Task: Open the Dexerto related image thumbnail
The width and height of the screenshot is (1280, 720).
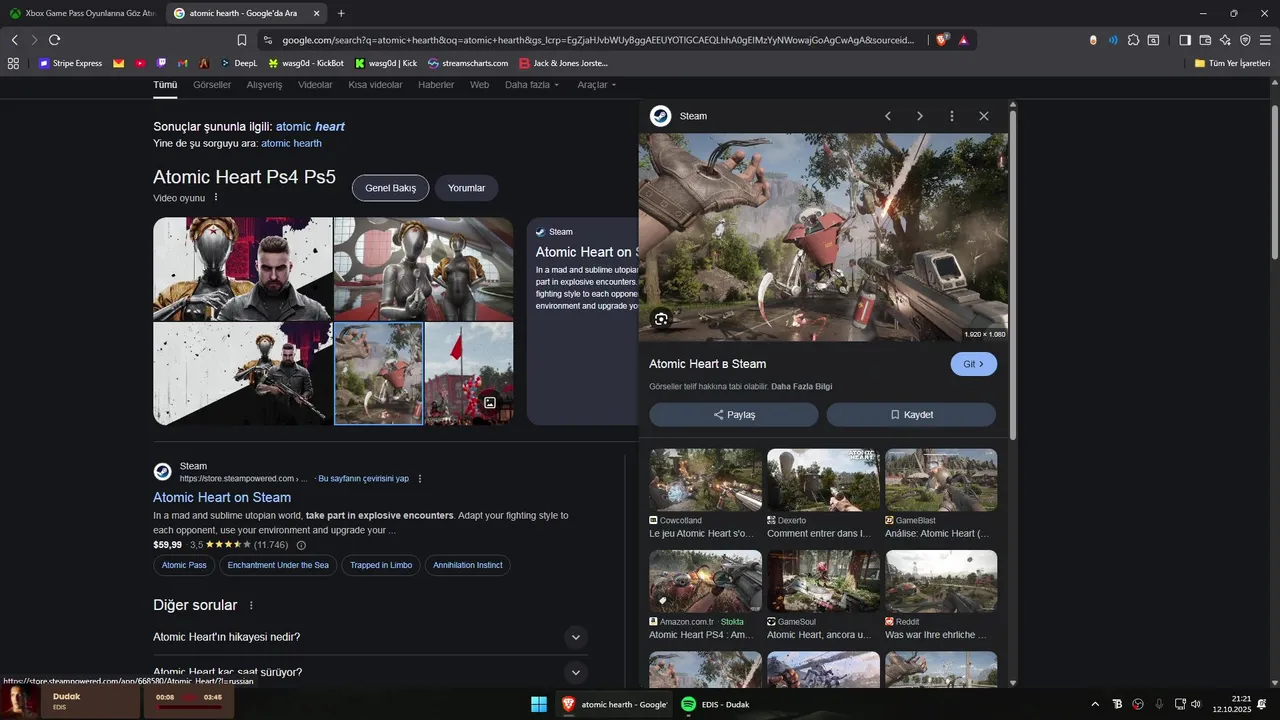Action: (x=823, y=480)
